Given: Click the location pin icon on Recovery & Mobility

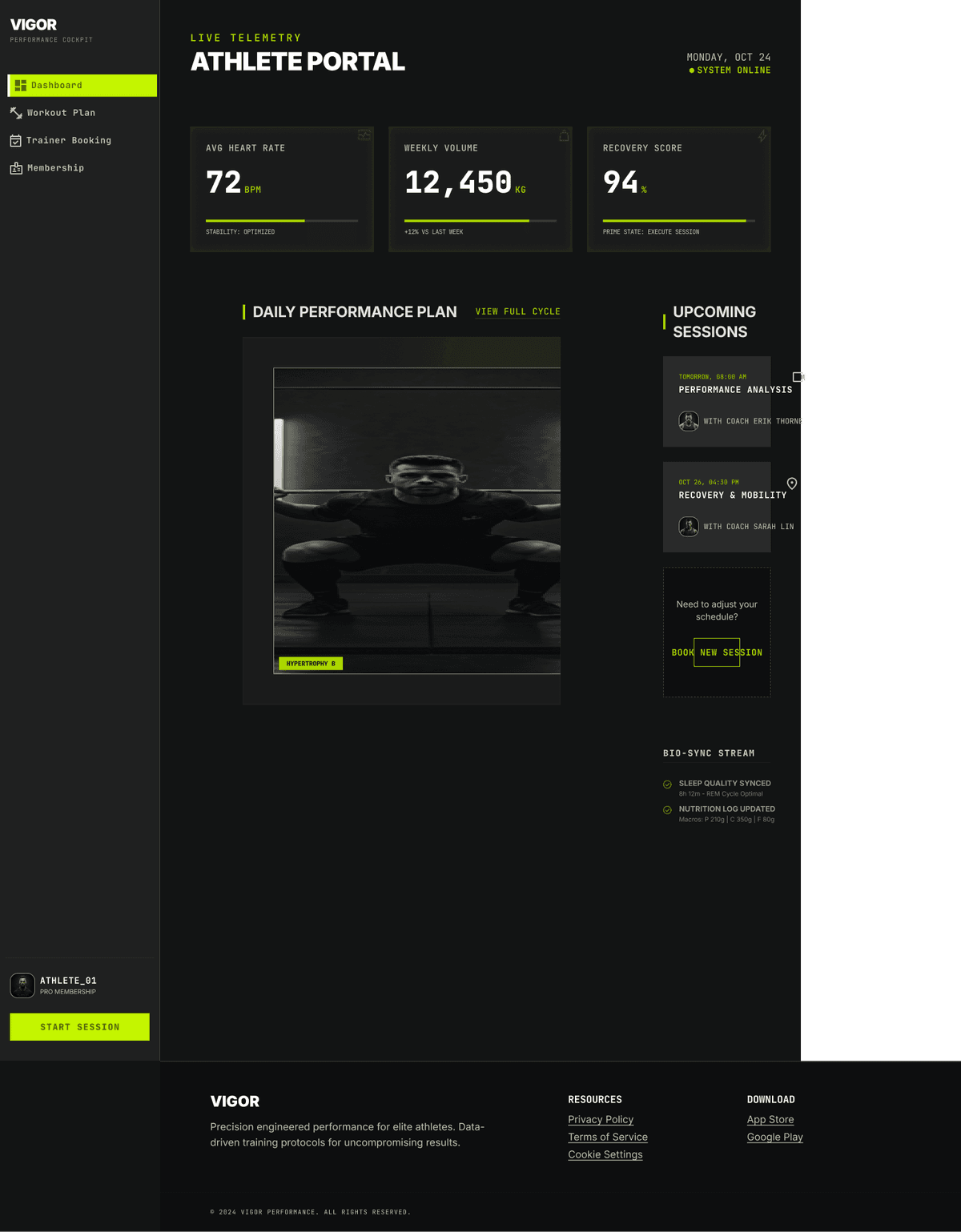Looking at the screenshot, I should coord(792,484).
